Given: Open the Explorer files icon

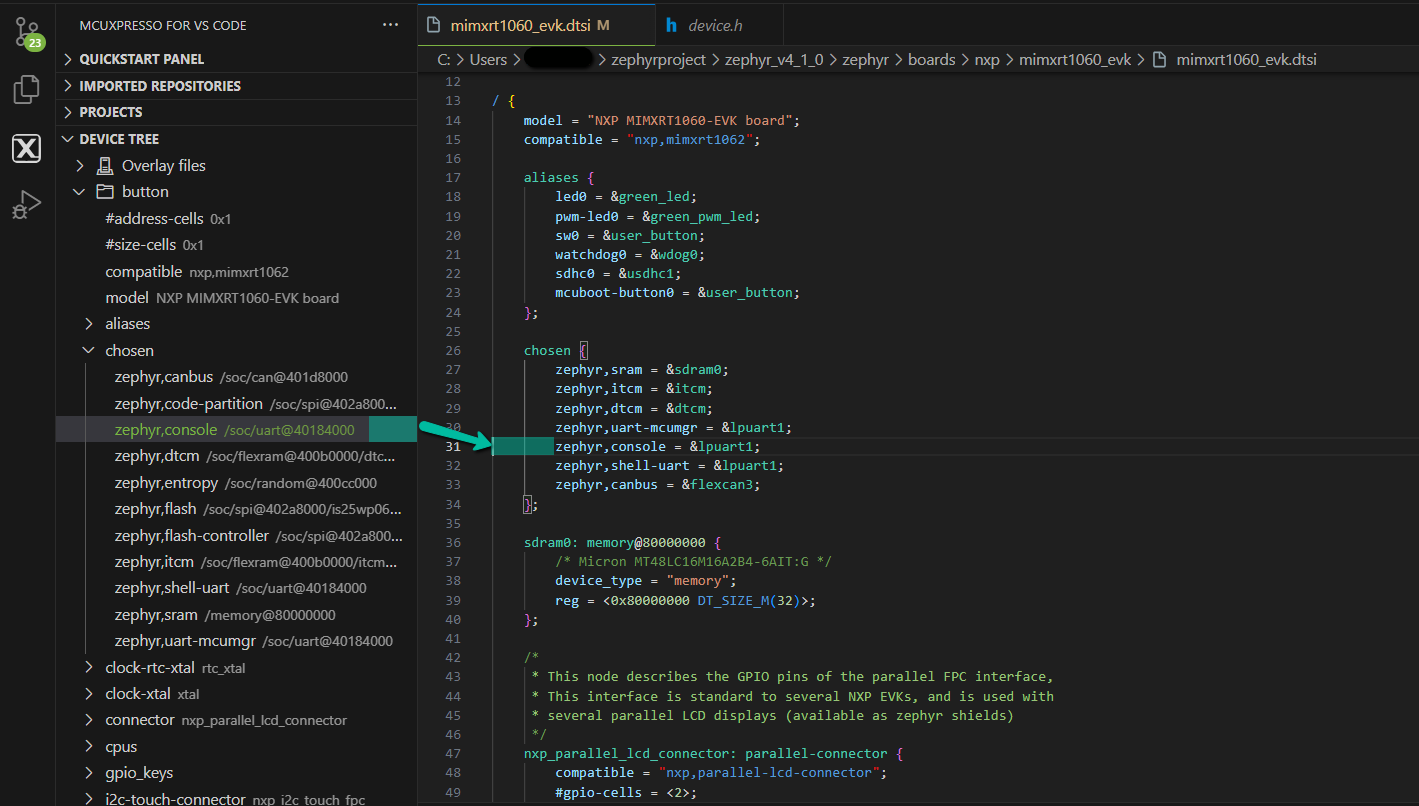Looking at the screenshot, I should pyautogui.click(x=26, y=90).
